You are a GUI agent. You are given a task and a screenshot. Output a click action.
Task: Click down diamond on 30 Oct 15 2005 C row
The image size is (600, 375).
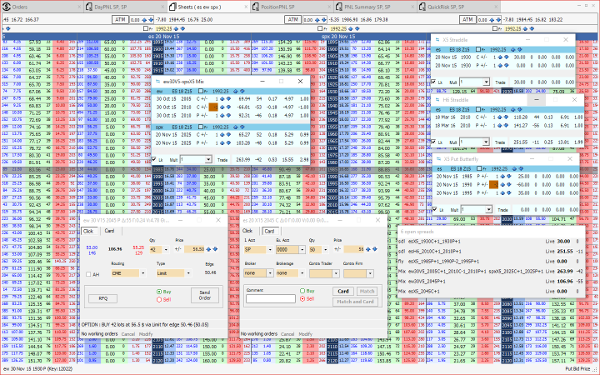(x=228, y=99)
